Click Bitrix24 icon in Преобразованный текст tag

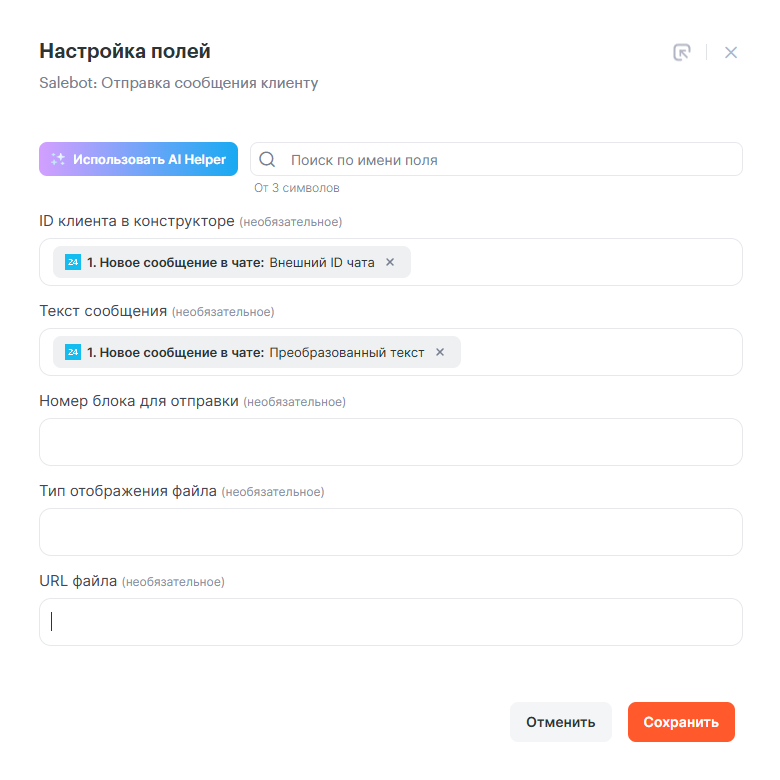[x=73, y=352]
